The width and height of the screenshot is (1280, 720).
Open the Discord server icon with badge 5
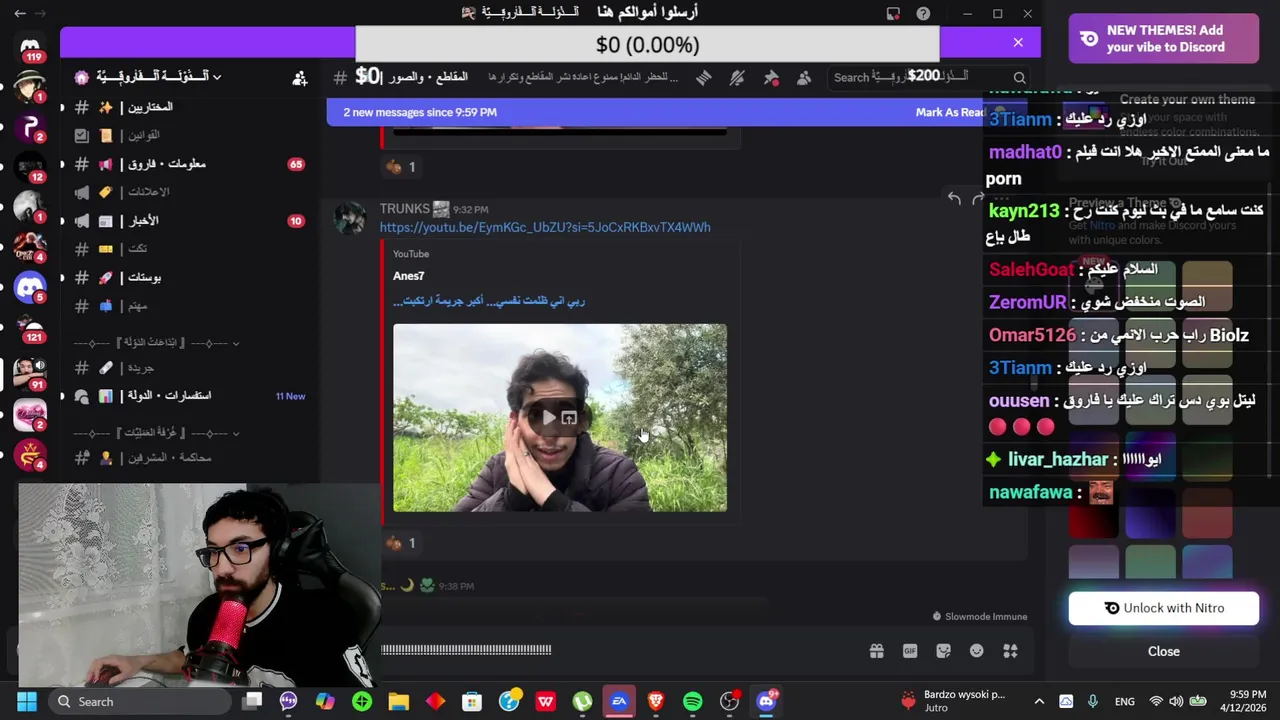(x=30, y=287)
